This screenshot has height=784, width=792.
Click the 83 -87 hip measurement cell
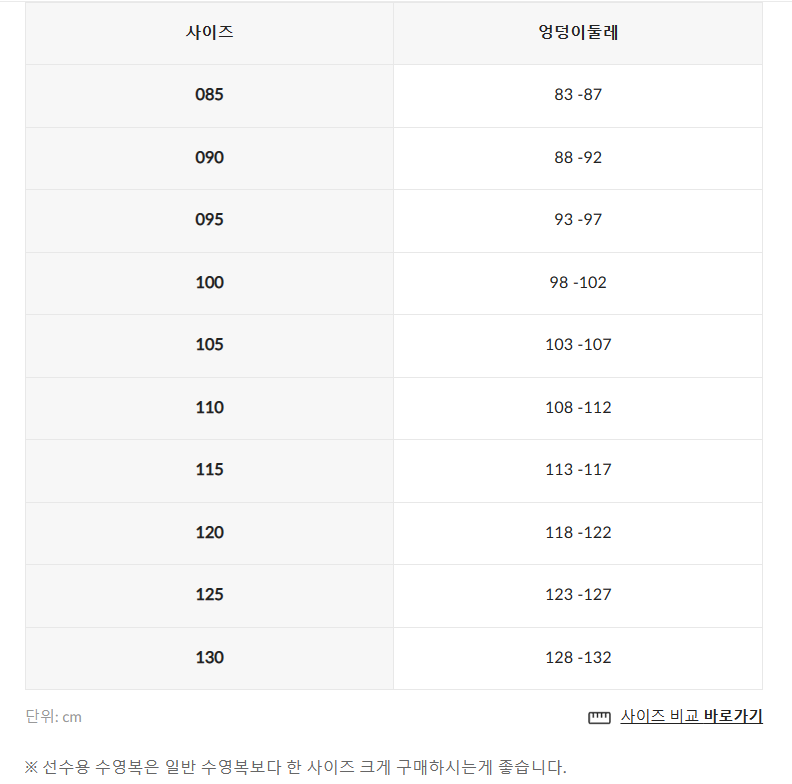click(578, 96)
